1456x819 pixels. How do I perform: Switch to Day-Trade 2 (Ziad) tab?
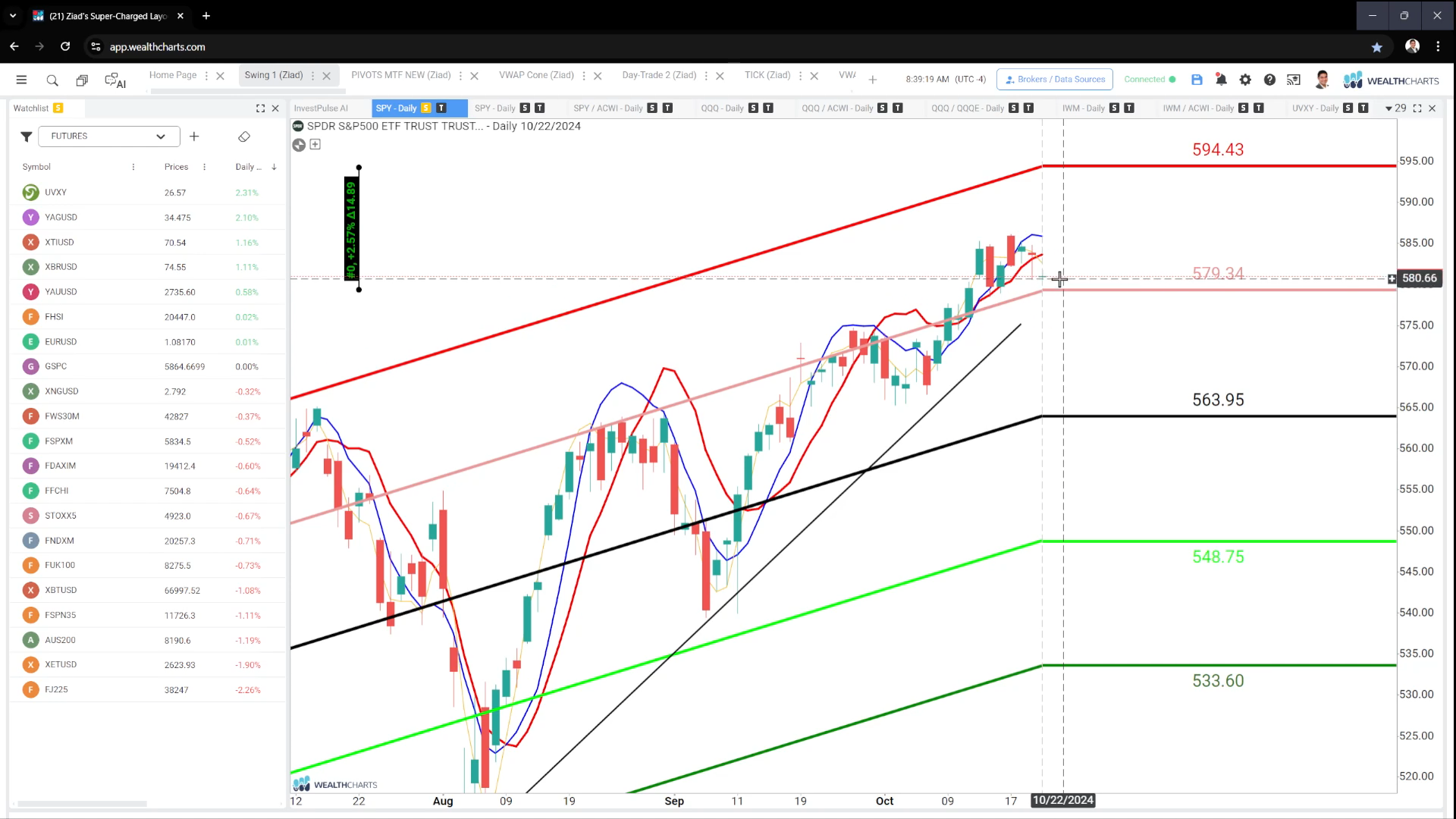(x=659, y=75)
